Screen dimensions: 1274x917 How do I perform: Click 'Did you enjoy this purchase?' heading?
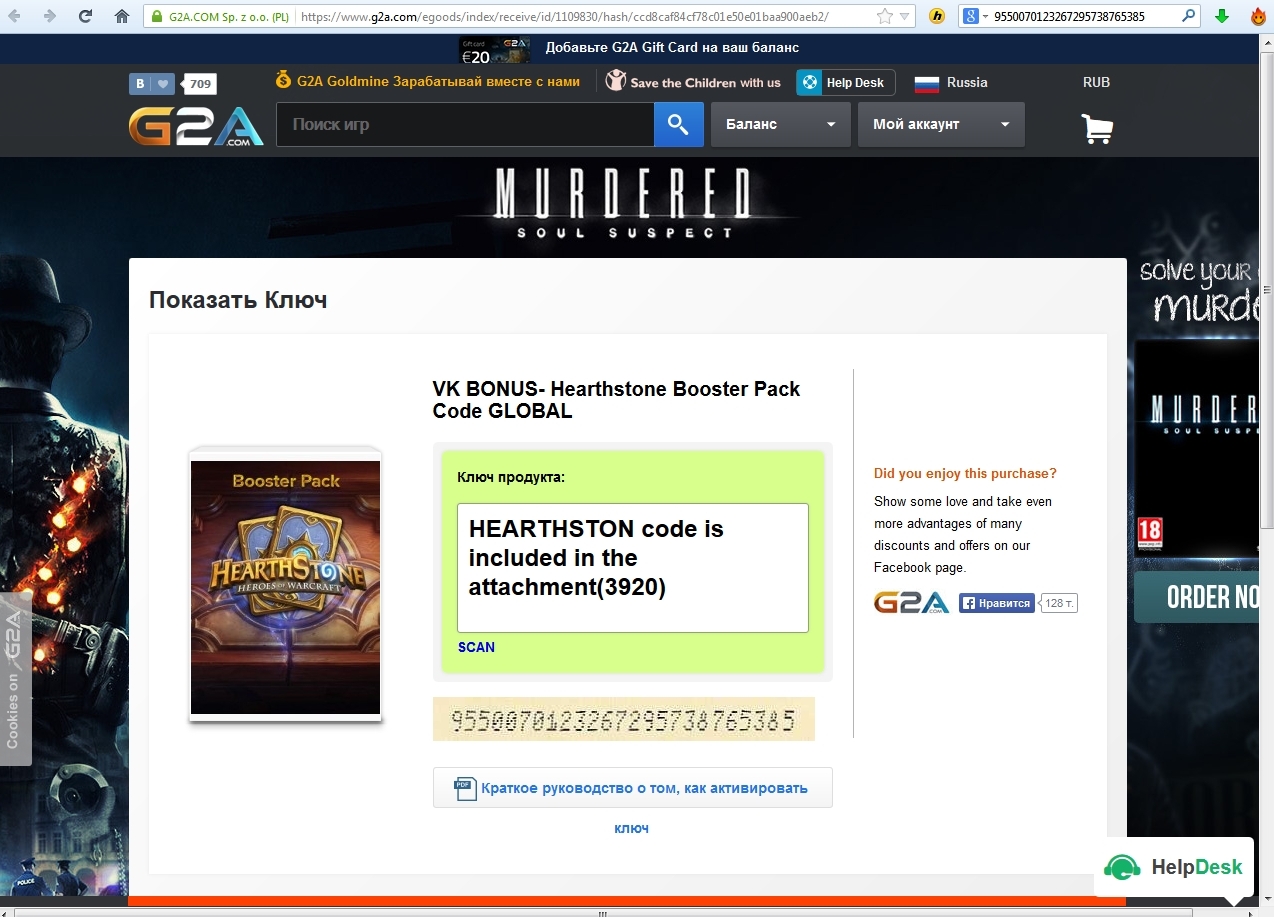[965, 473]
